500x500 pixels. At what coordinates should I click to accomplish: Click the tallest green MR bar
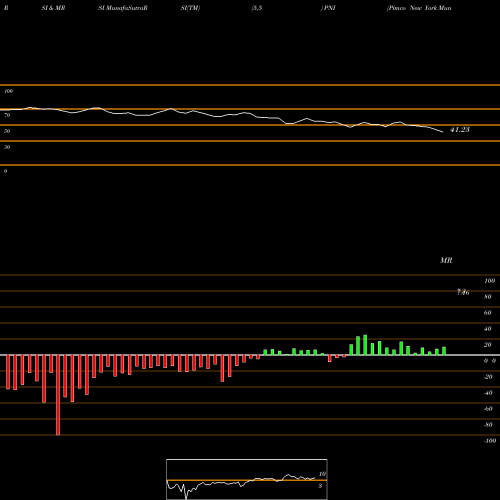pos(365,345)
